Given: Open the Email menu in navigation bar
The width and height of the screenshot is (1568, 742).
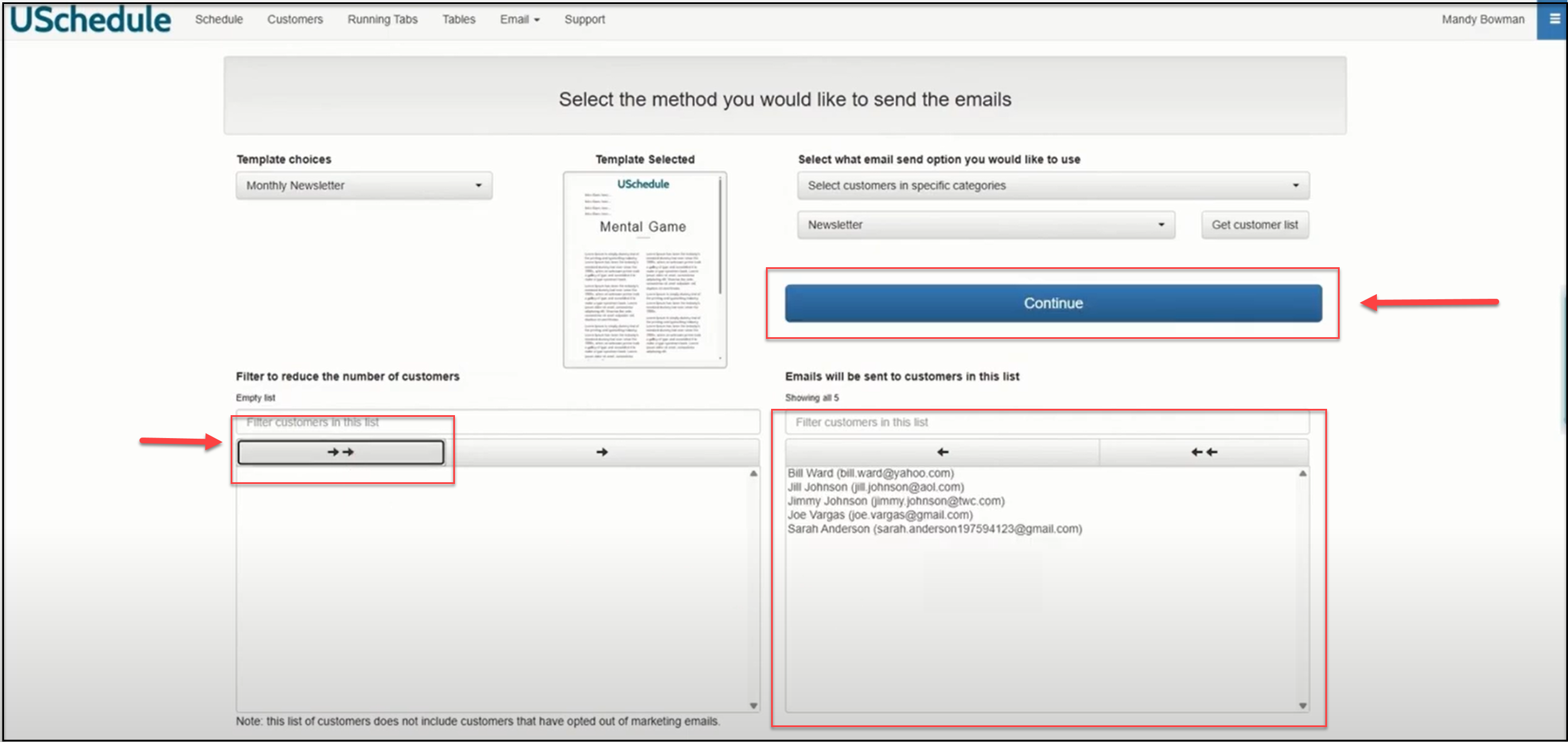Looking at the screenshot, I should 519,19.
